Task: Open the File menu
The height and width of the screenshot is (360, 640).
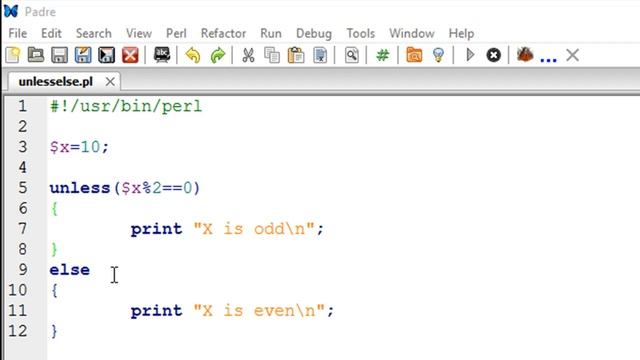Action: click(x=18, y=33)
